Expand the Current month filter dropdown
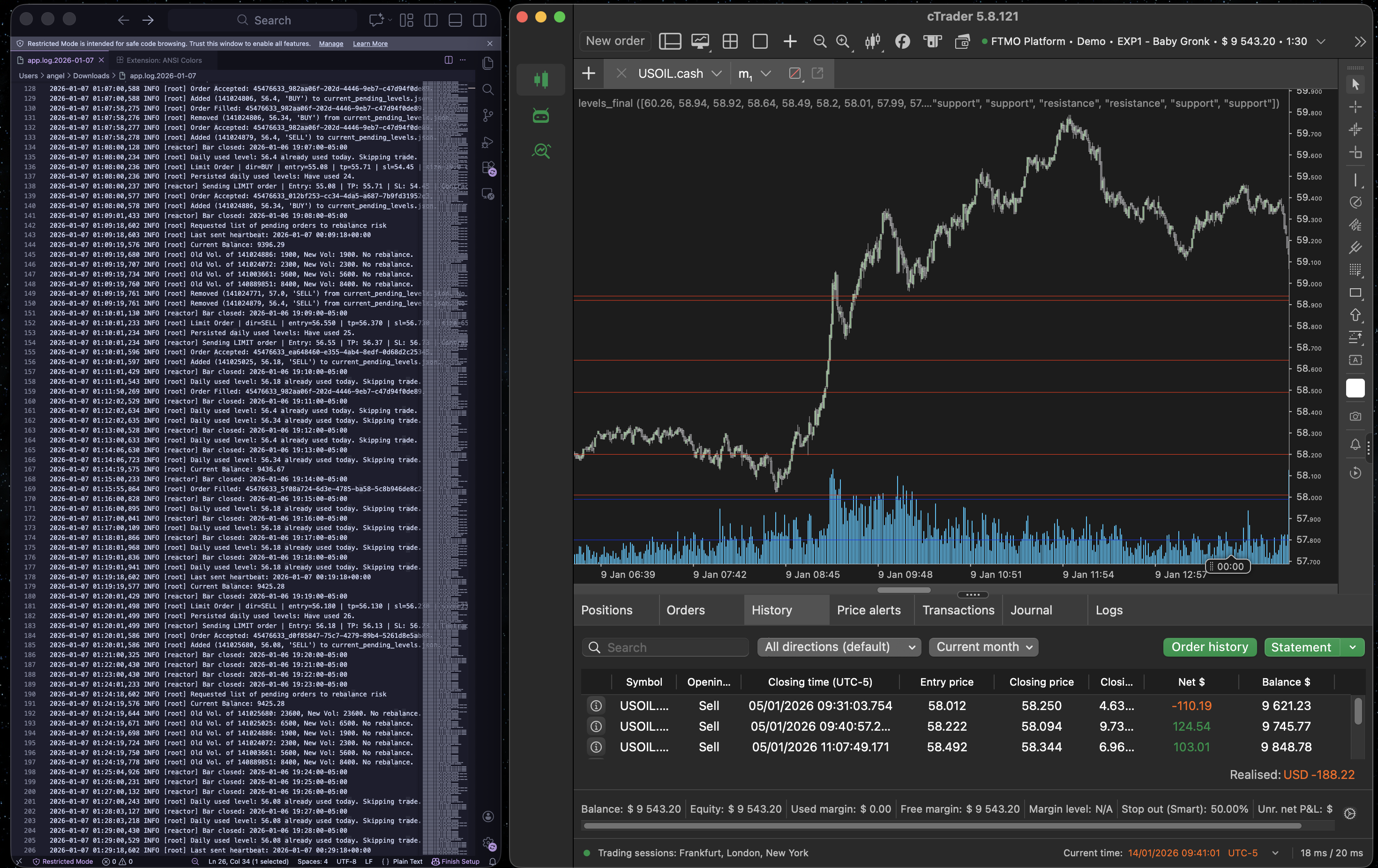This screenshot has height=868, width=1378. coord(983,647)
